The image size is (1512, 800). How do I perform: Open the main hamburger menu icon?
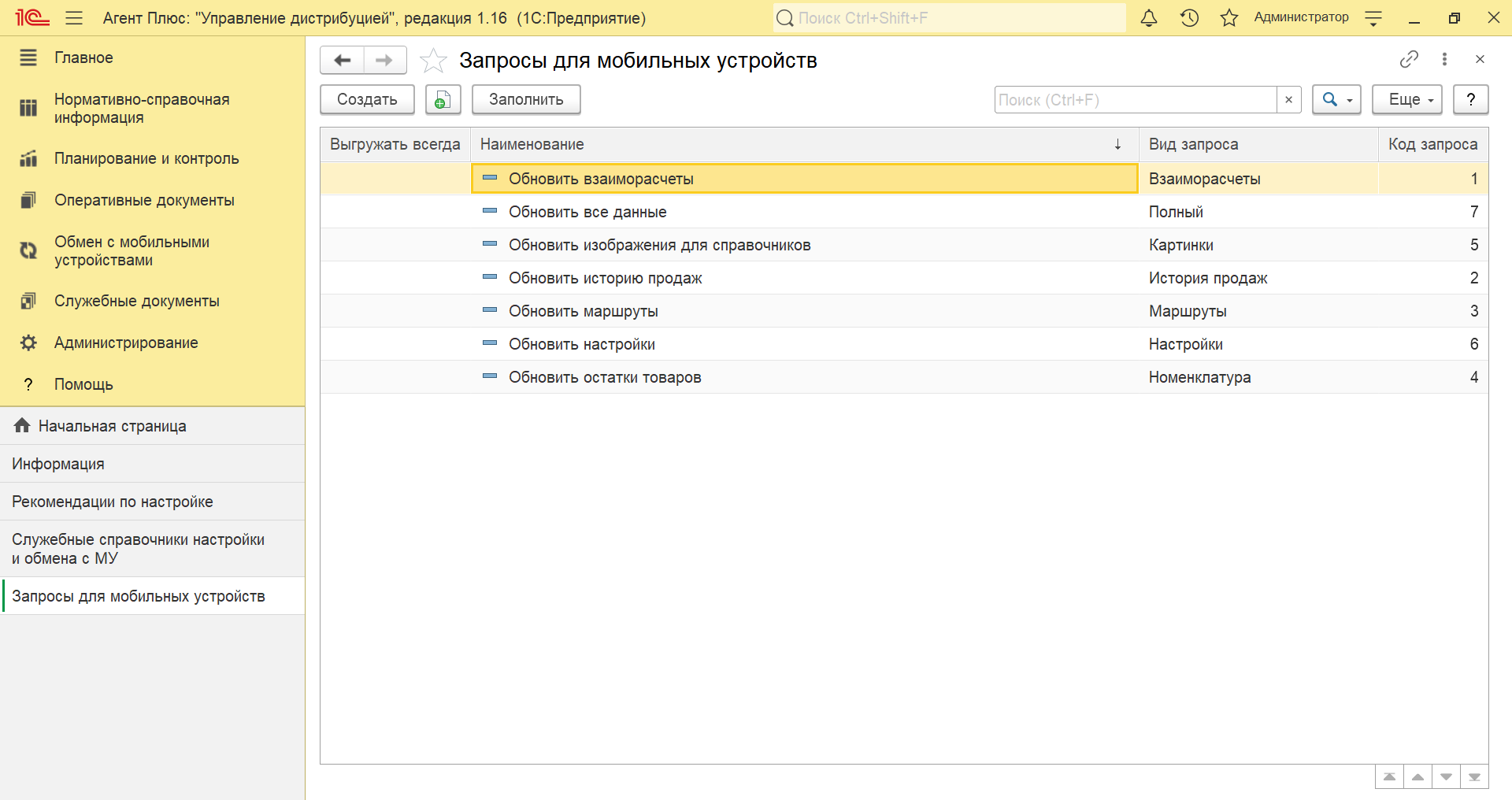(x=74, y=18)
